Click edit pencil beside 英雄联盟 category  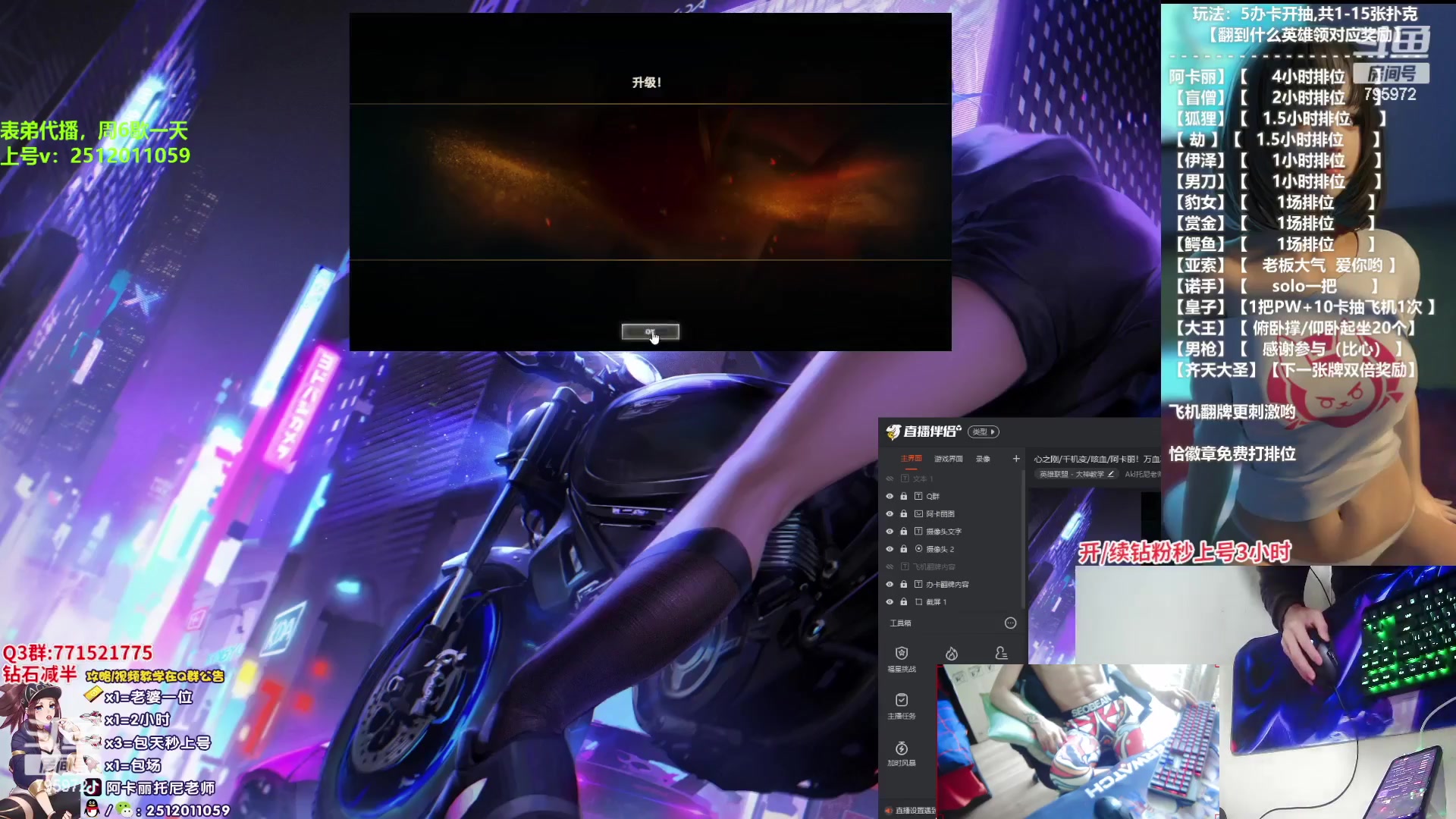1111,475
